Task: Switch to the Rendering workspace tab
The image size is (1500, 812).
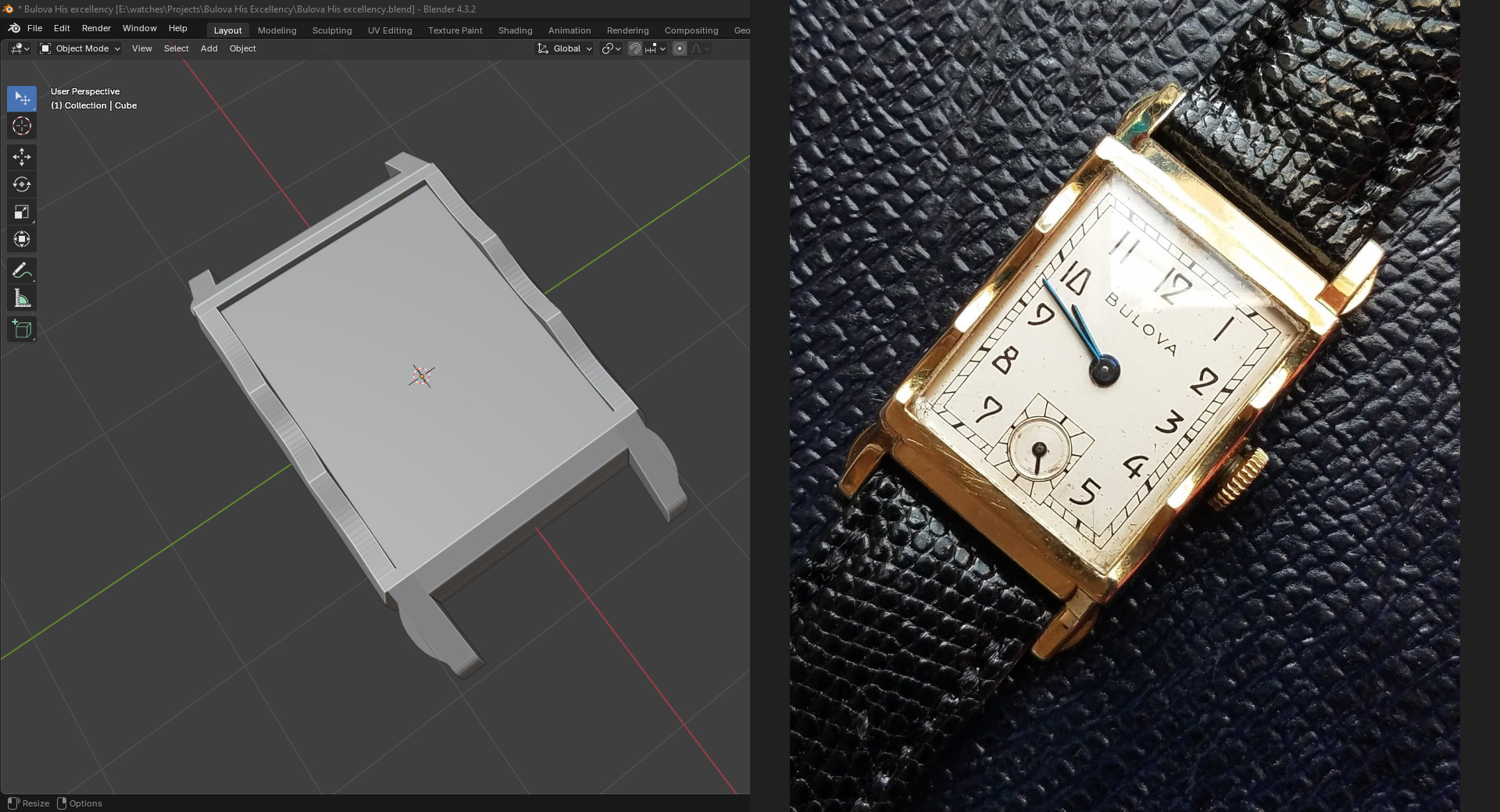Action: click(628, 30)
